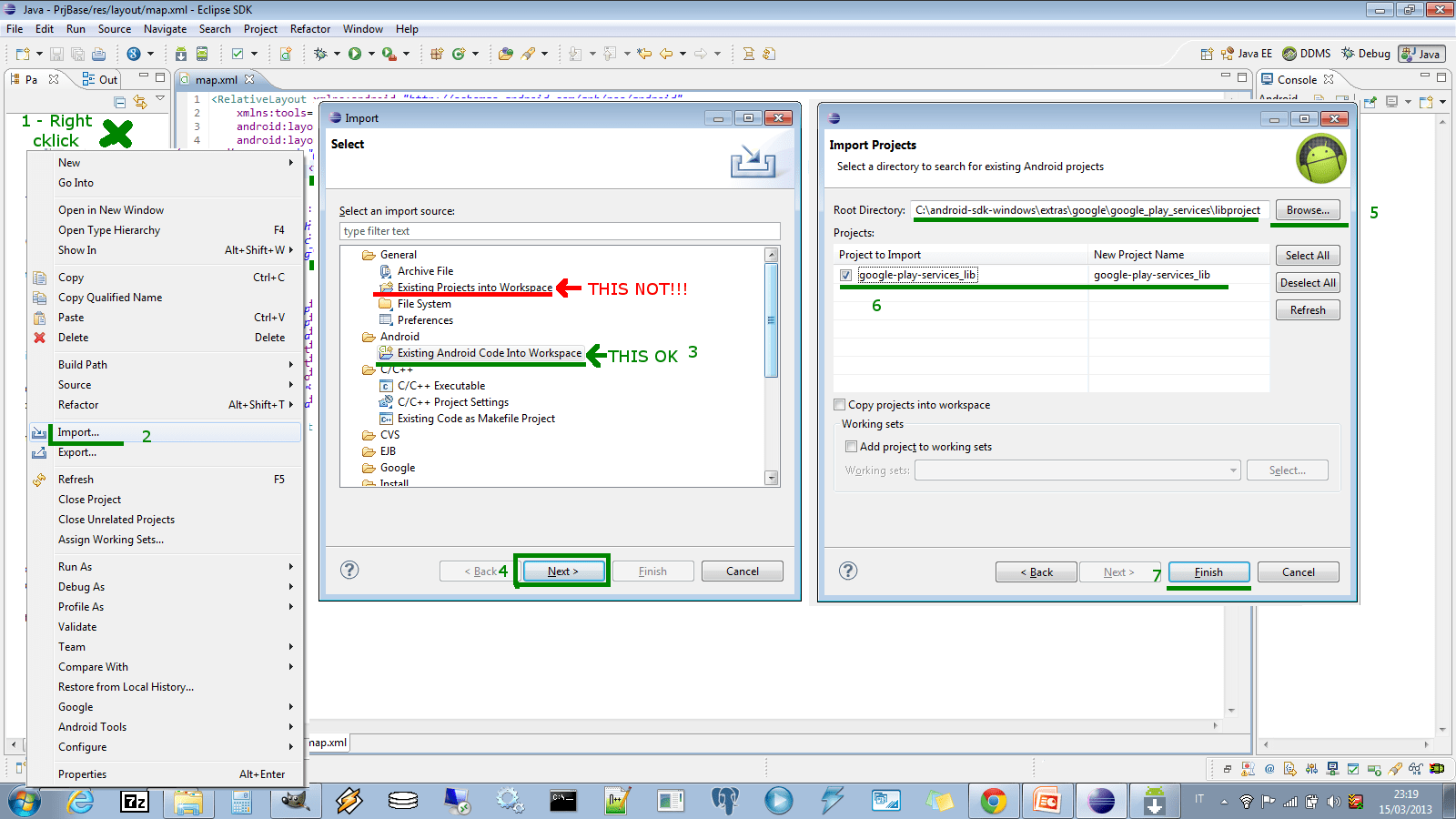Open Internet Explorer from the taskbar
The height and width of the screenshot is (819, 1456).
tap(81, 801)
